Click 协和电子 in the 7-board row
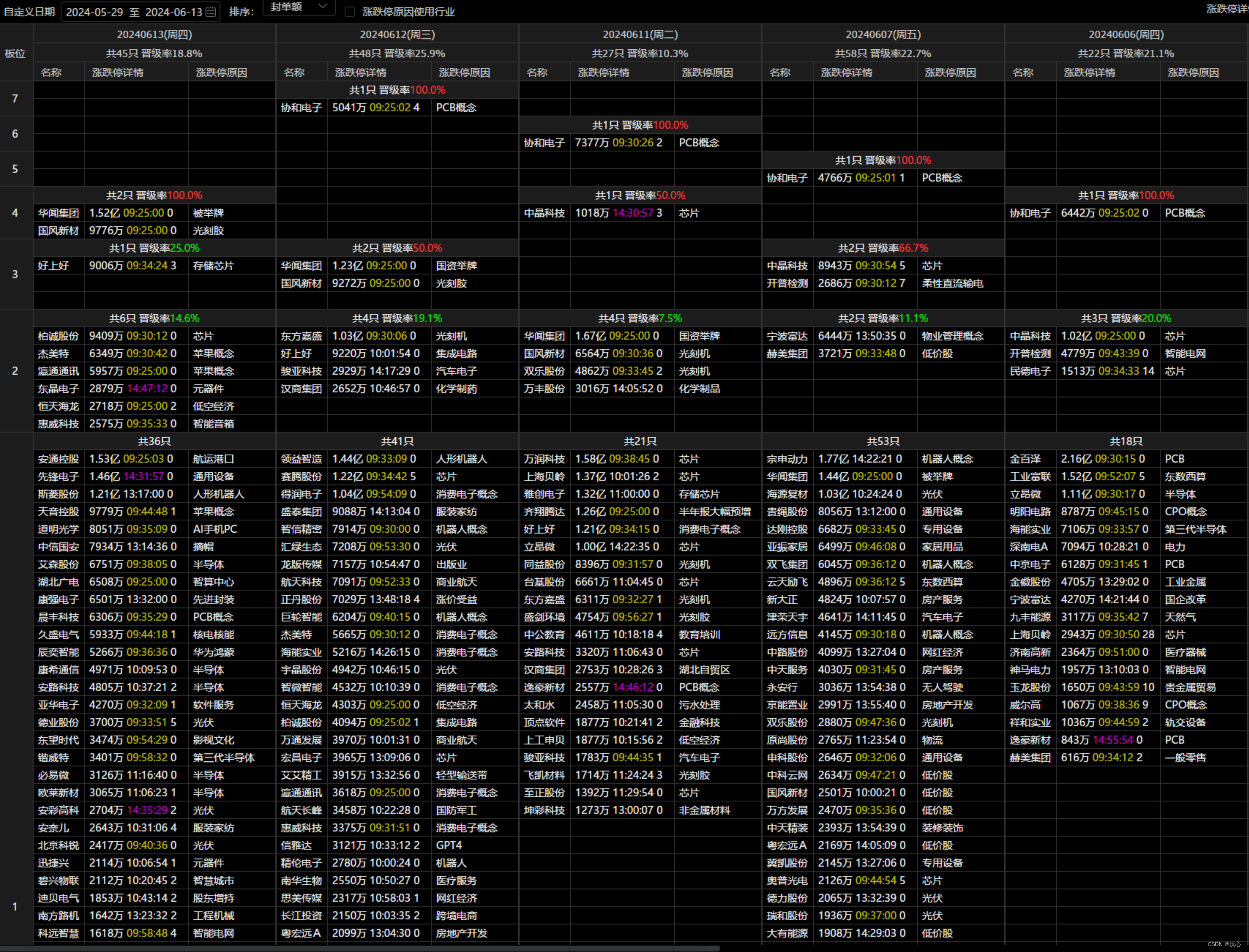Viewport: 1249px width, 952px height. click(302, 108)
